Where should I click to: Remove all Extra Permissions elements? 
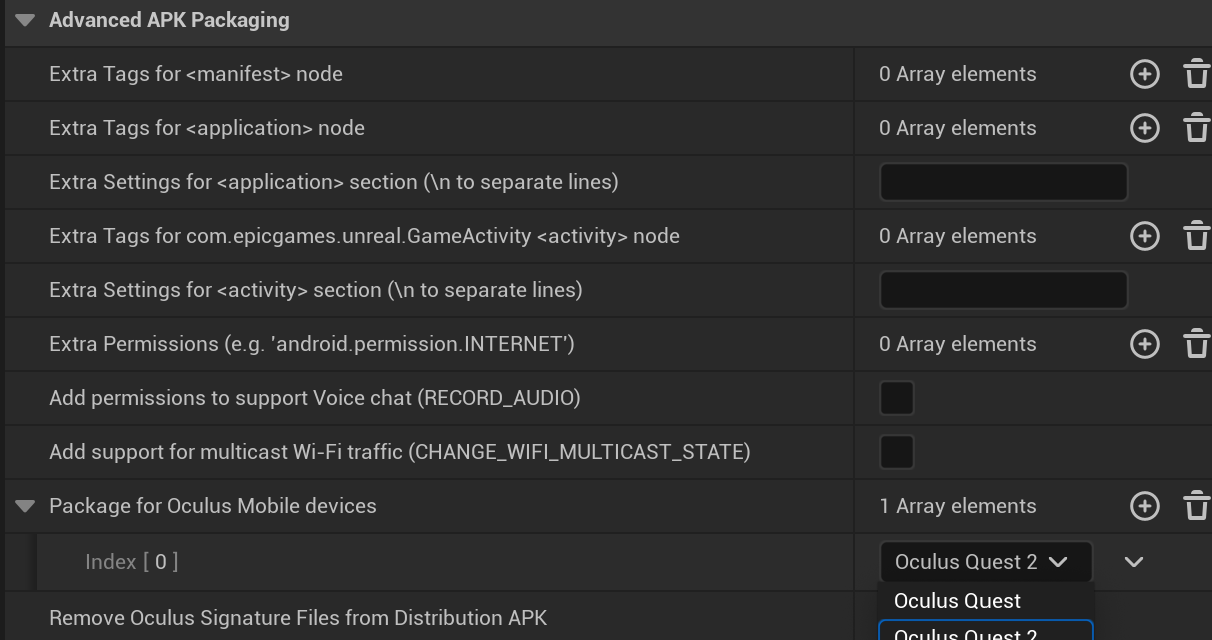pos(1196,344)
